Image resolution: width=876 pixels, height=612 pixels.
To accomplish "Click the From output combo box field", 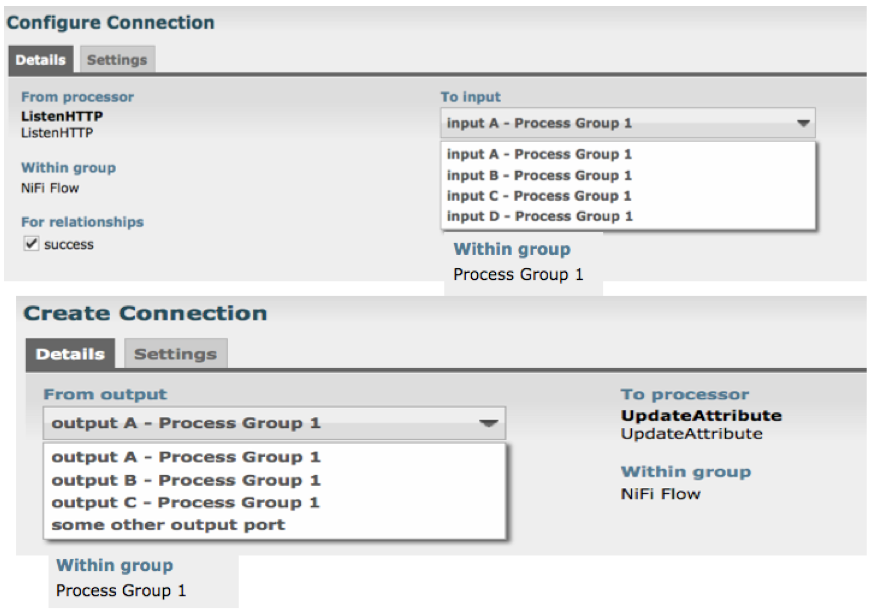I will coord(250,423).
